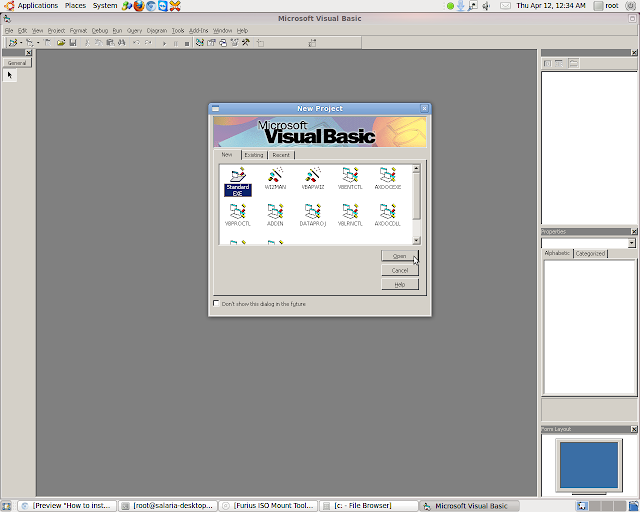This screenshot has height=512, width=640.
Task: Click the Save Project floppy disk icon
Action: [73, 42]
